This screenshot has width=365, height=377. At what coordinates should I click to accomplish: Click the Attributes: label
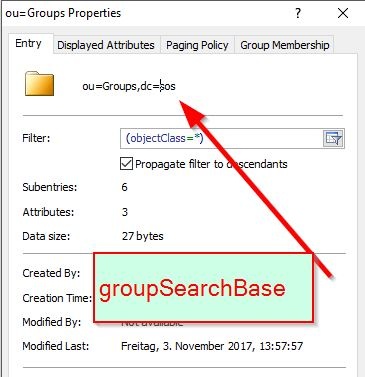pyautogui.click(x=48, y=212)
